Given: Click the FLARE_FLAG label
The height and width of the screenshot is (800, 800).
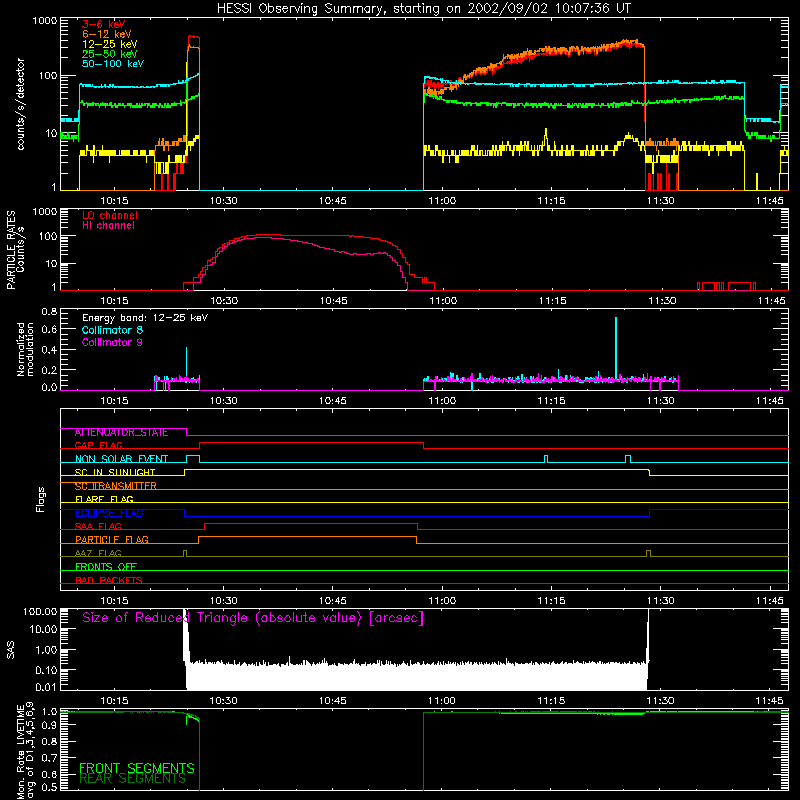Looking at the screenshot, I should click(x=104, y=499).
